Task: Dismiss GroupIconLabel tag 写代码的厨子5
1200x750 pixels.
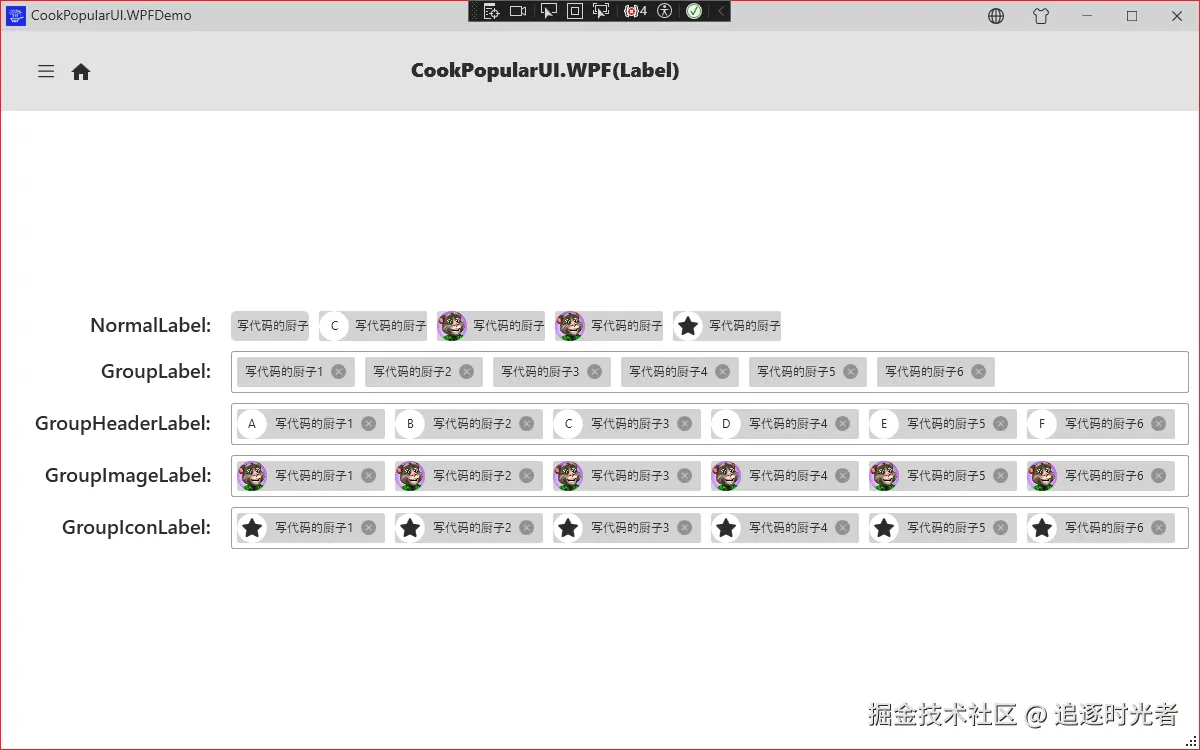Action: pos(1001,528)
